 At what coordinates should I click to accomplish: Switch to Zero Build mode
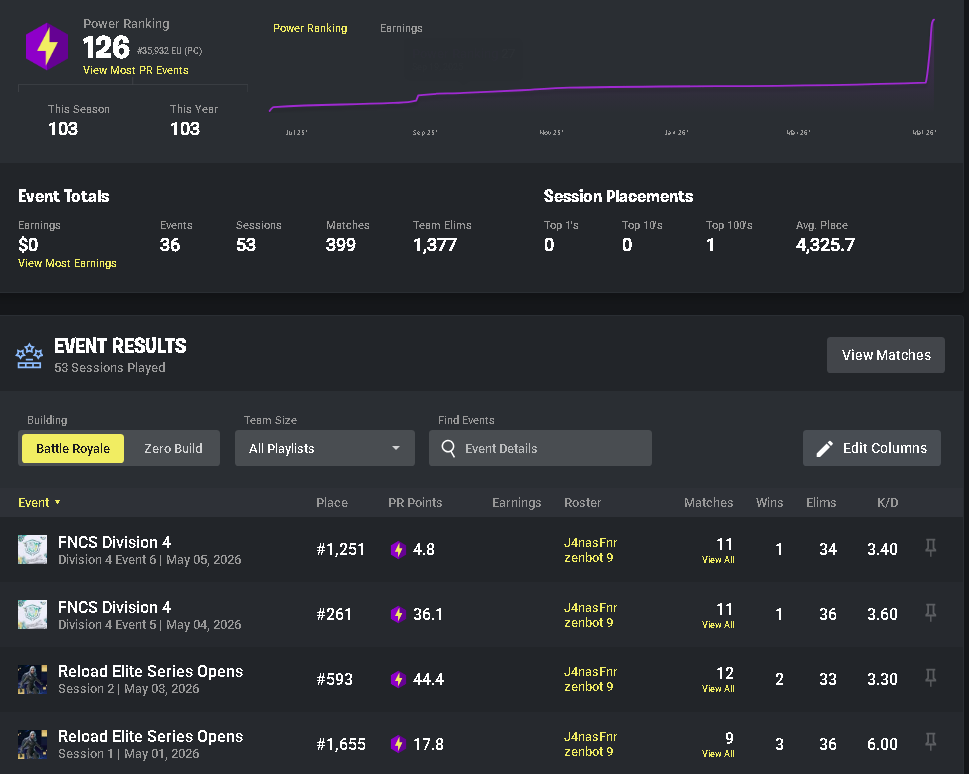pos(173,448)
